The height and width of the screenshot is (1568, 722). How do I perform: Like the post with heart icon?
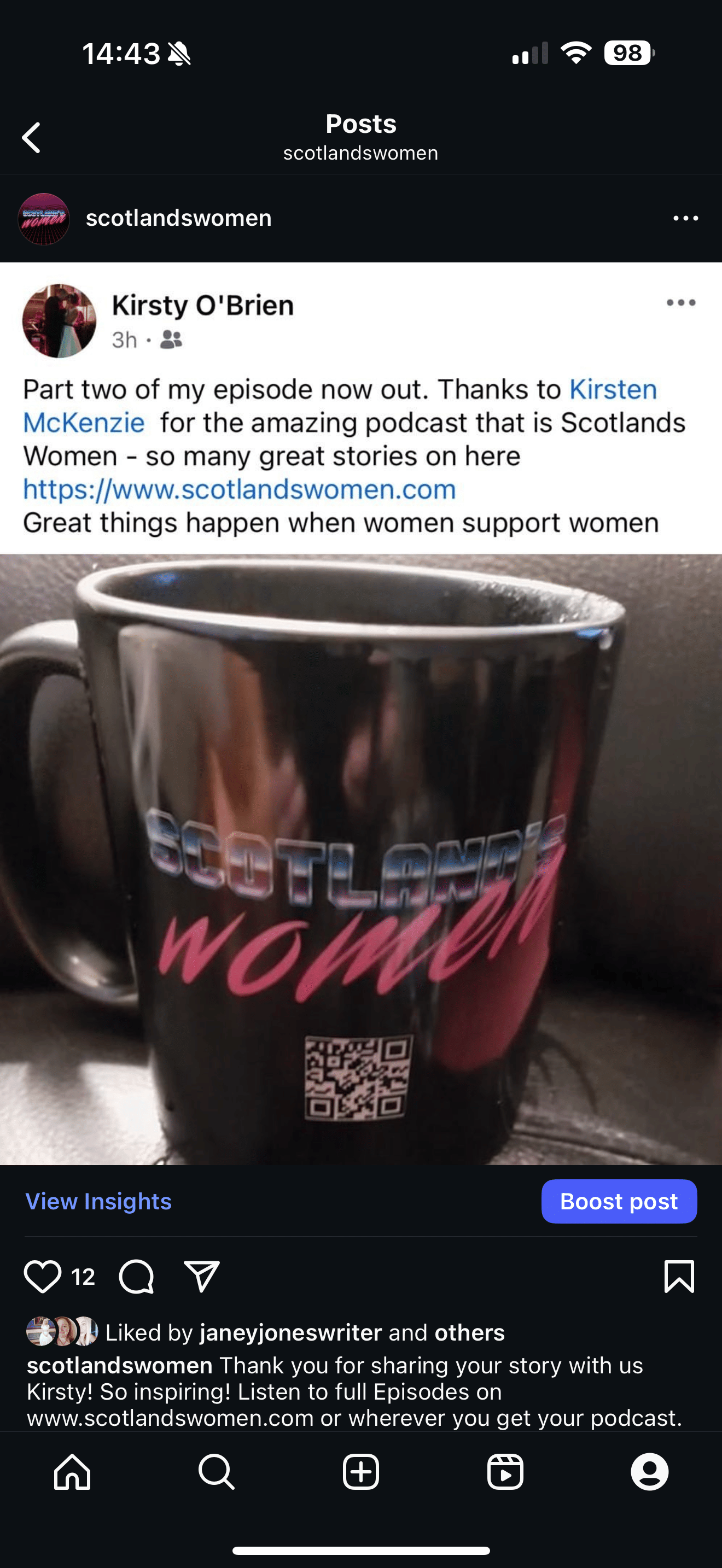43,1276
